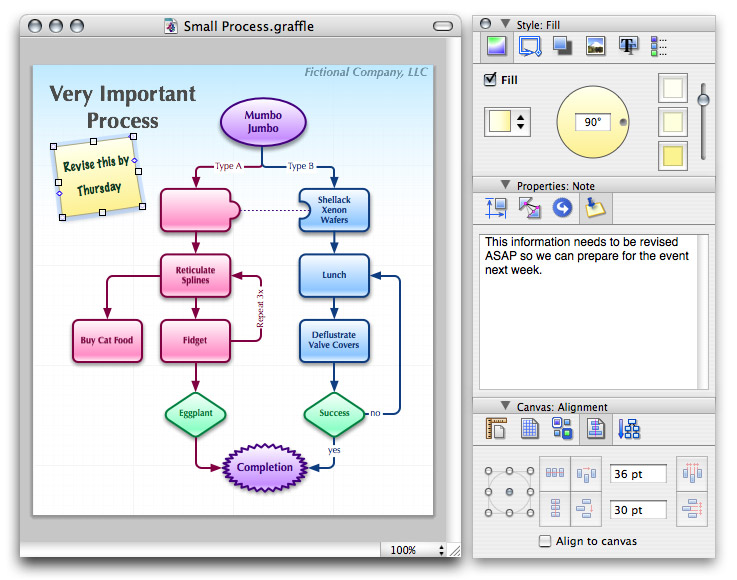Select the top-right alignment anchor point
Viewport: 737px width, 580px height.
pyautogui.click(x=530, y=470)
